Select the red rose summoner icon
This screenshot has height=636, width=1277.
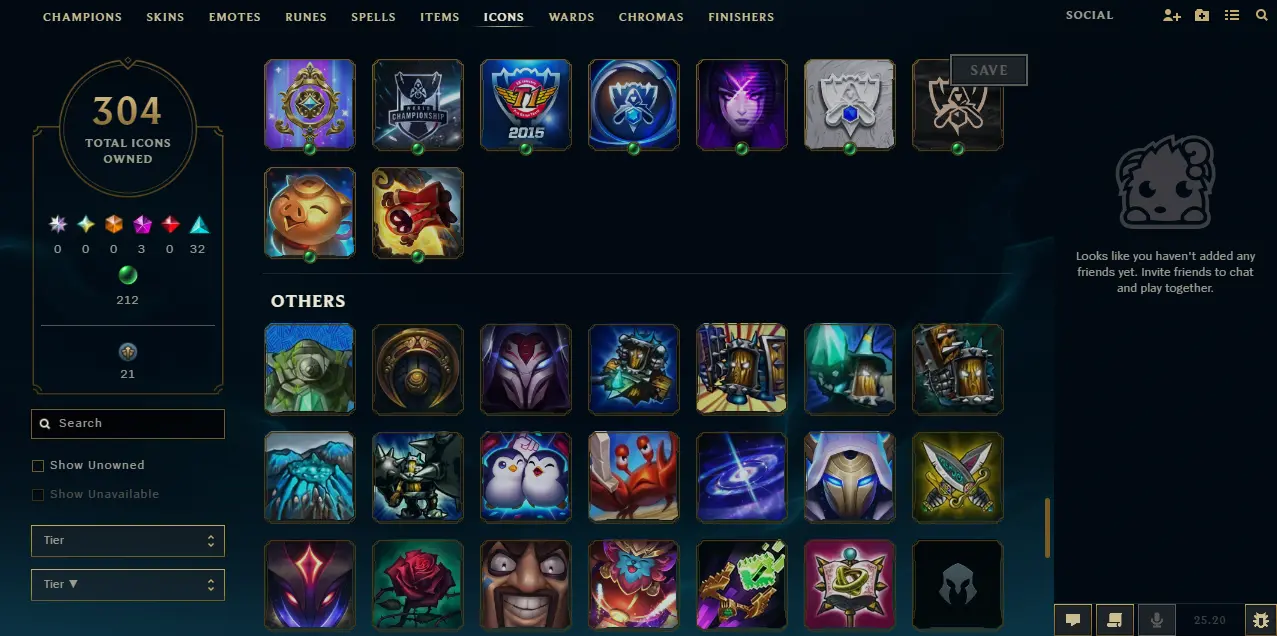pos(418,585)
